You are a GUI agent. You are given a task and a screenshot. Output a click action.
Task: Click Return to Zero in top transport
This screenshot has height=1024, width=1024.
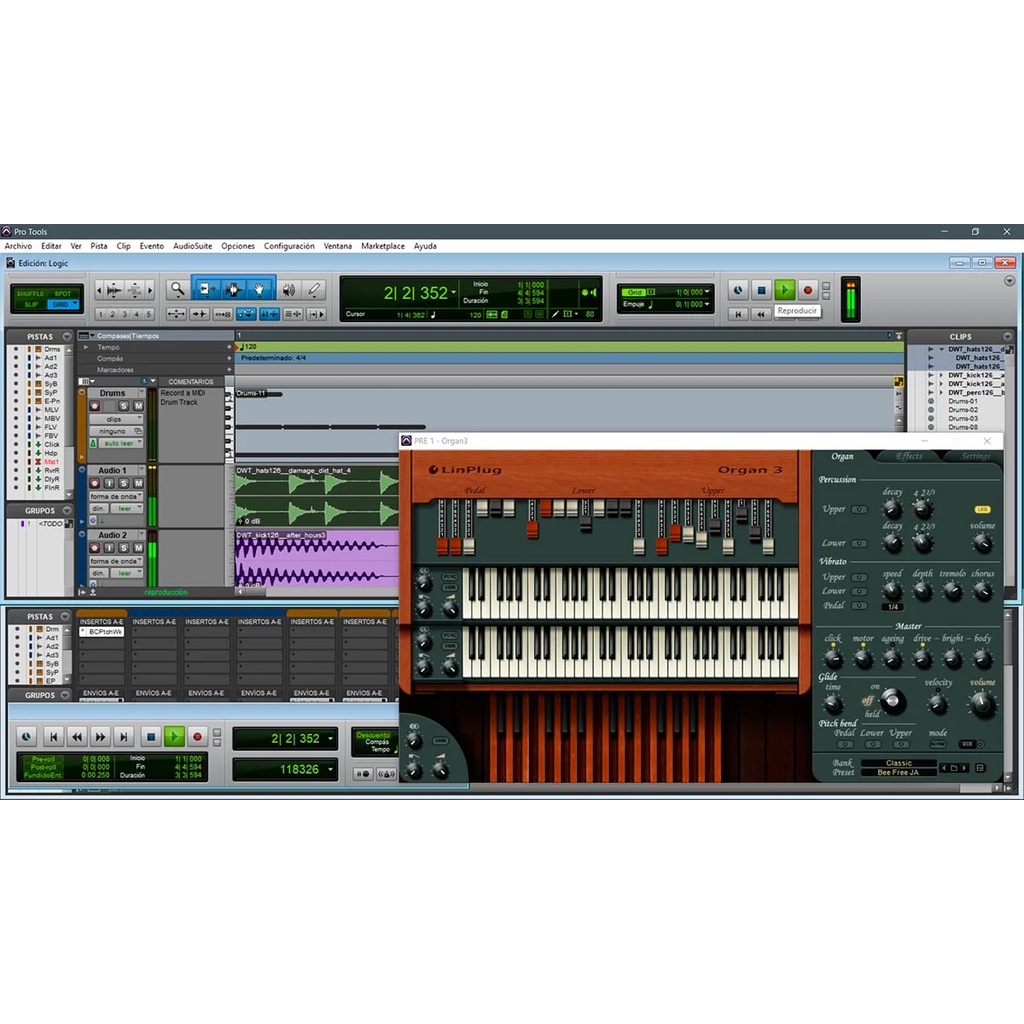tap(738, 314)
